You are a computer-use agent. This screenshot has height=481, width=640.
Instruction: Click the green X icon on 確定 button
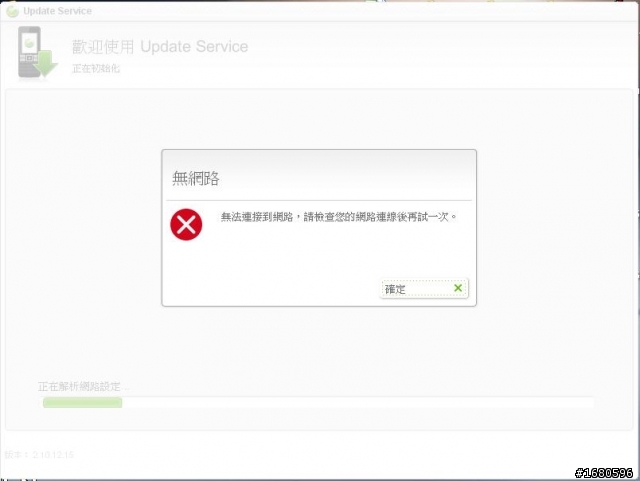click(x=458, y=288)
